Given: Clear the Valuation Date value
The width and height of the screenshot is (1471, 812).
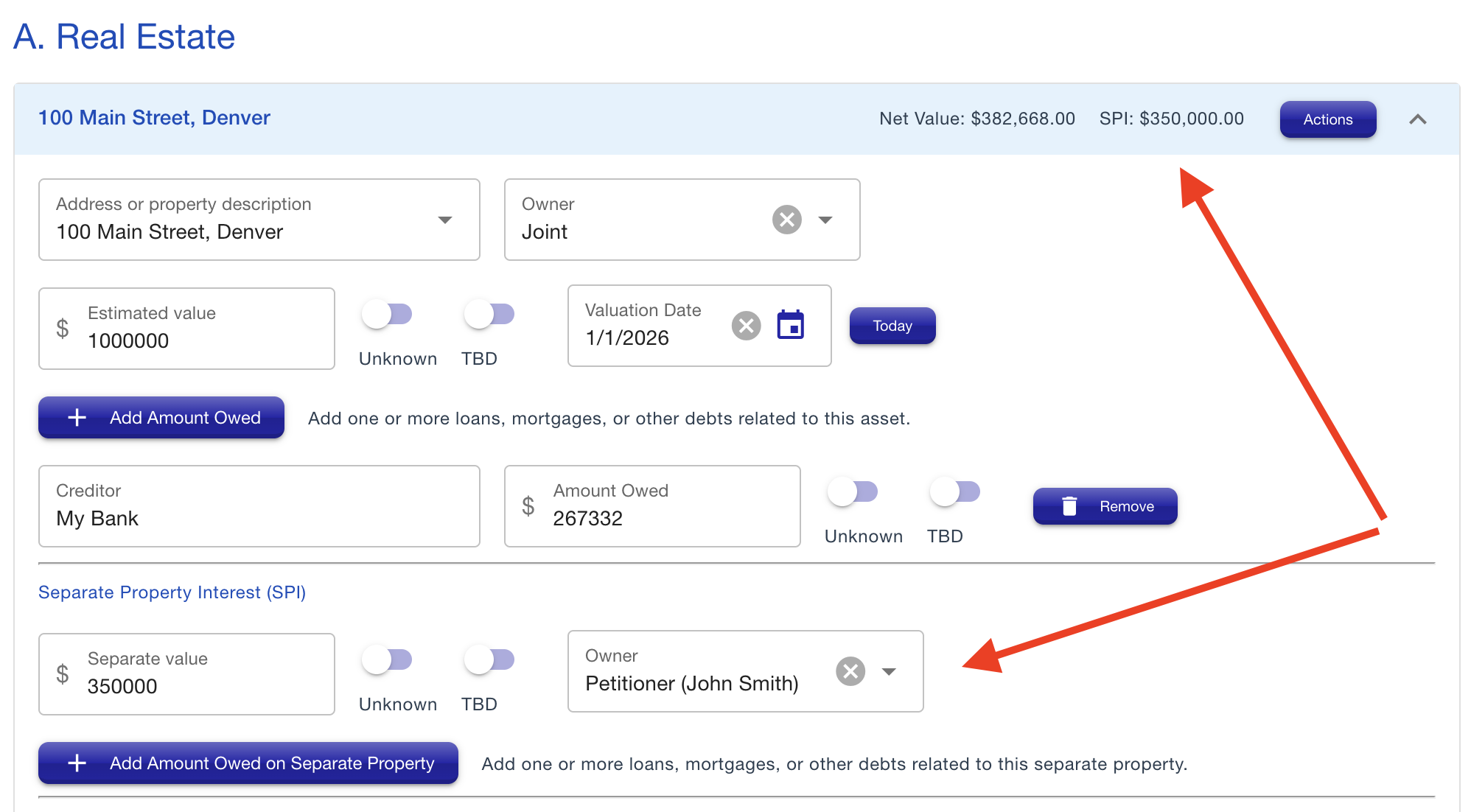Looking at the screenshot, I should click(x=746, y=326).
